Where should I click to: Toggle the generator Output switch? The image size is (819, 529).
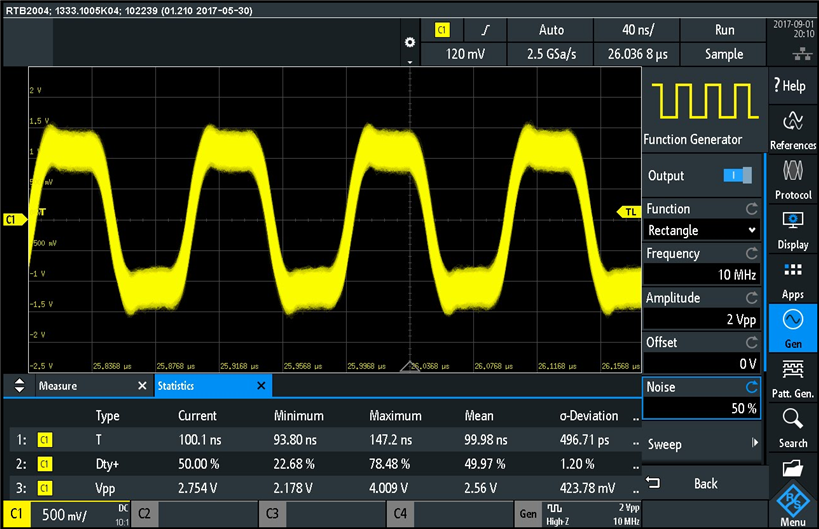tap(737, 176)
